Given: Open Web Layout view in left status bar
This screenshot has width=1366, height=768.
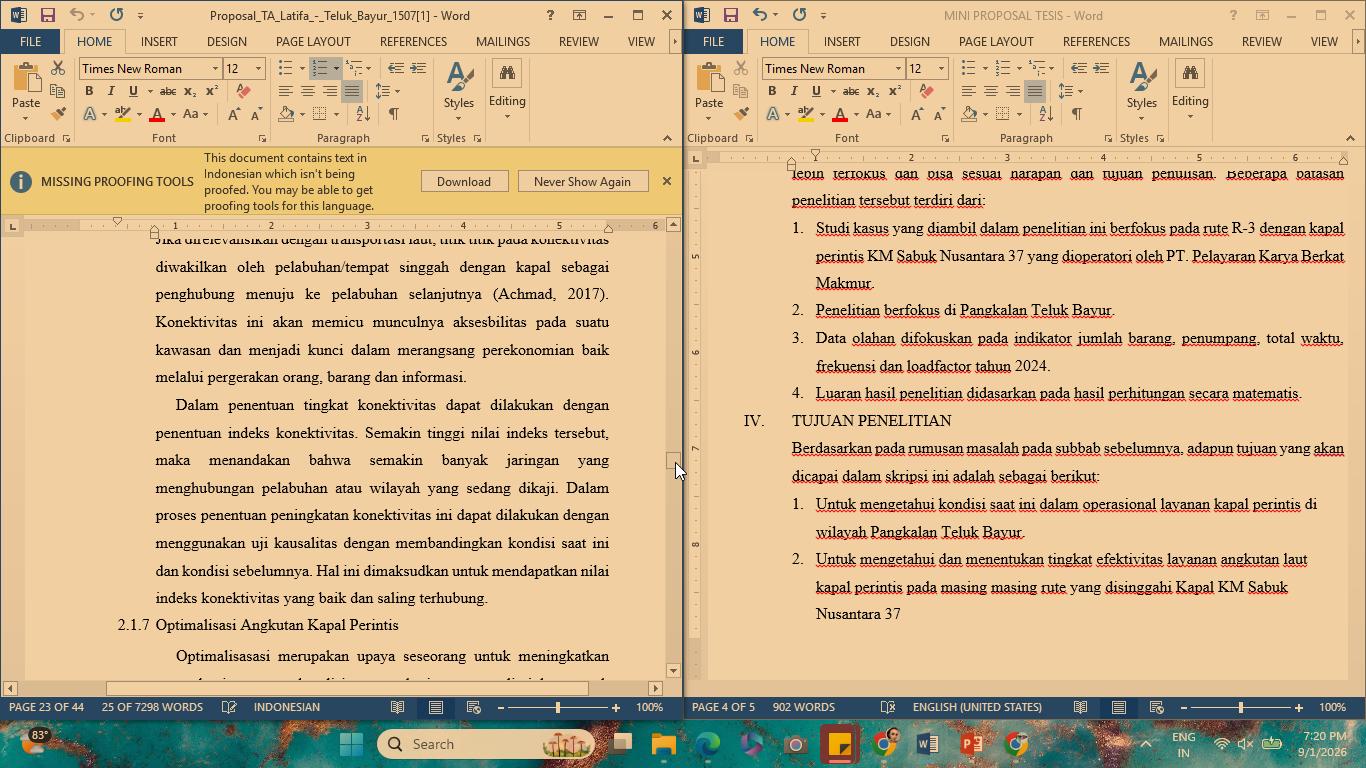Looking at the screenshot, I should 474,707.
